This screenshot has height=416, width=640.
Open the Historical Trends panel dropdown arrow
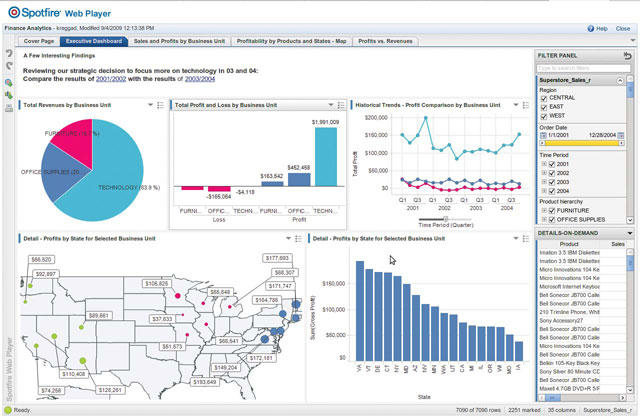pyautogui.click(x=516, y=105)
